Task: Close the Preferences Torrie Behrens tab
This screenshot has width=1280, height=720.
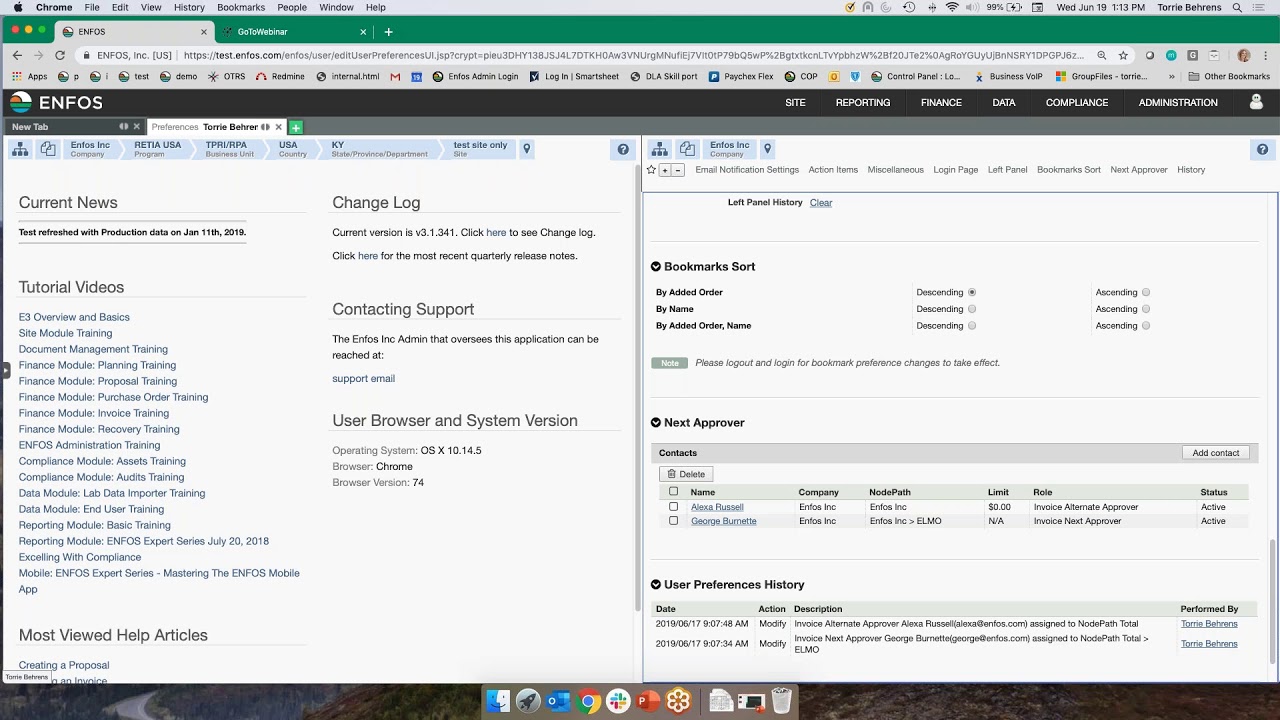Action: click(279, 127)
